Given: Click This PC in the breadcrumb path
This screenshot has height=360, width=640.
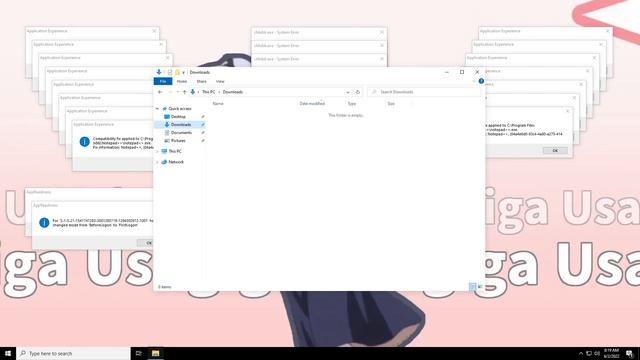Looking at the screenshot, I should point(209,92).
